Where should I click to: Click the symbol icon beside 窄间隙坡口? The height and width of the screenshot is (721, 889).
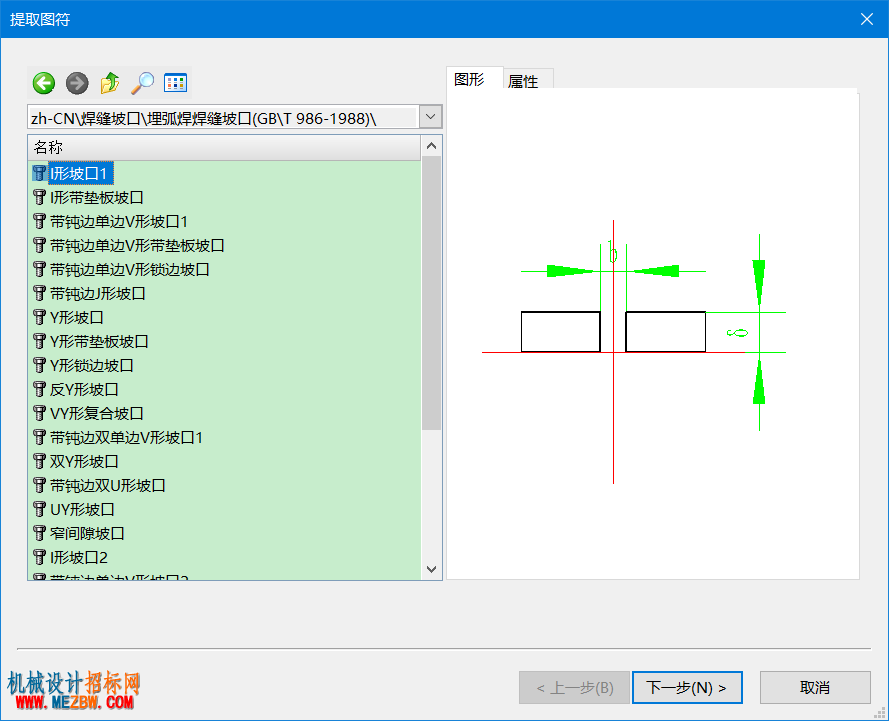(x=39, y=533)
